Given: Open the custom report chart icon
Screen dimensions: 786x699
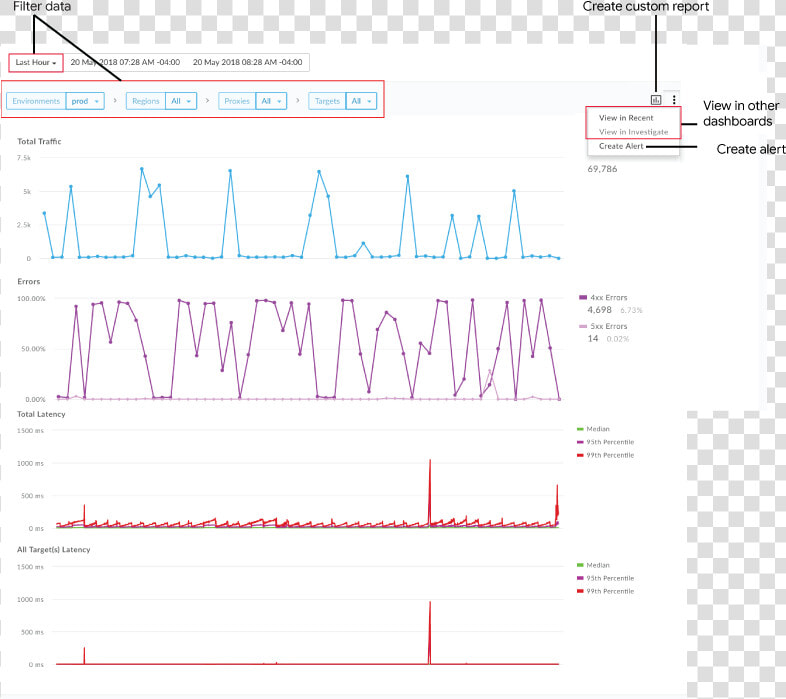Looking at the screenshot, I should point(656,100).
